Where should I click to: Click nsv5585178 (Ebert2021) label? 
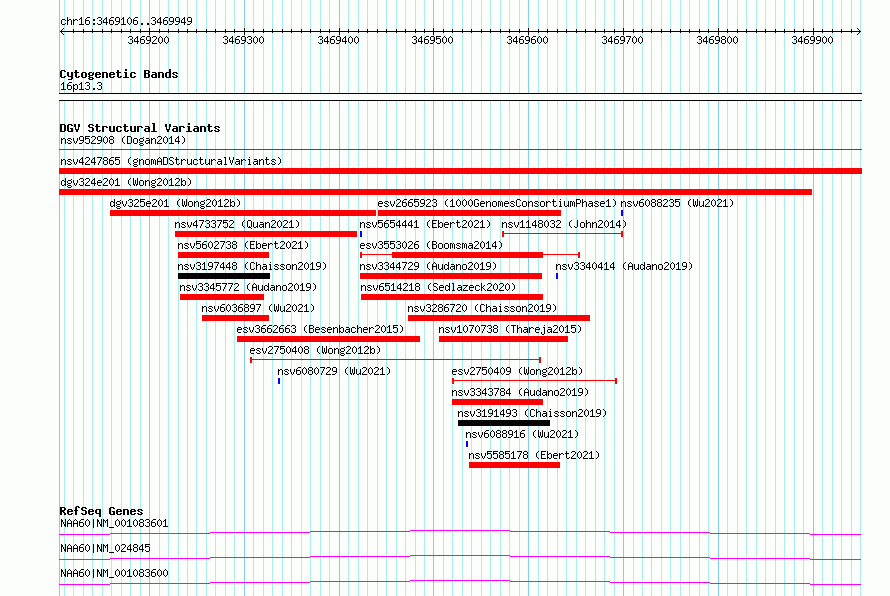click(534, 455)
